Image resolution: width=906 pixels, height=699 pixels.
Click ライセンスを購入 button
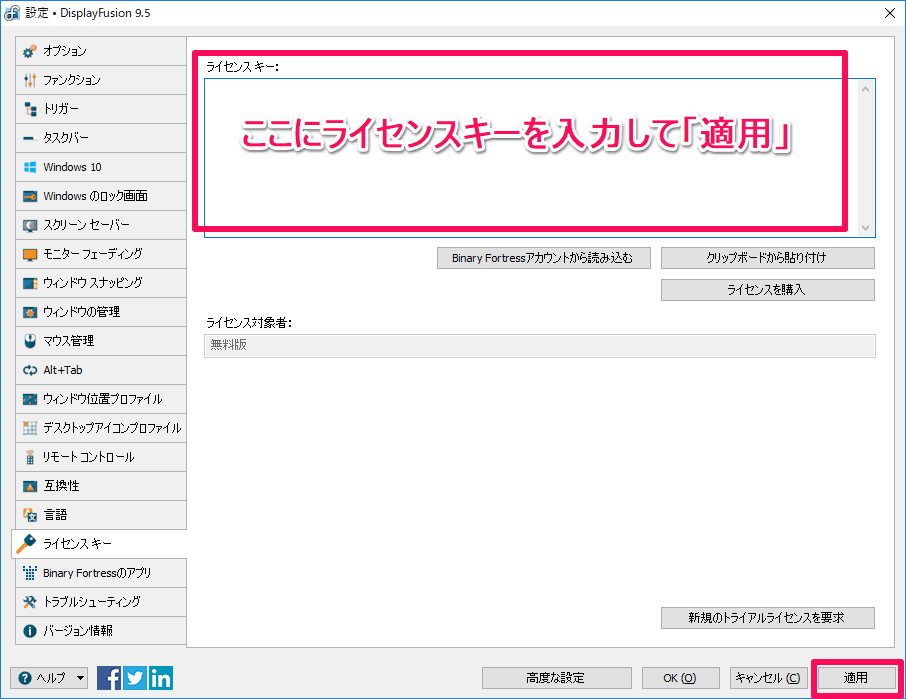pos(767,290)
